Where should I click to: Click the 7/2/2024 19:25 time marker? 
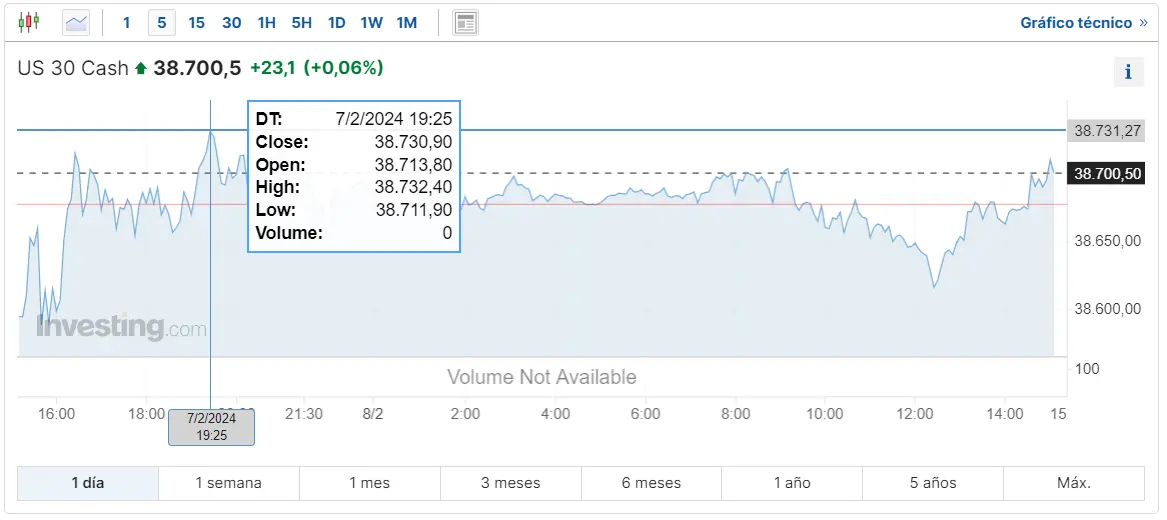point(211,427)
